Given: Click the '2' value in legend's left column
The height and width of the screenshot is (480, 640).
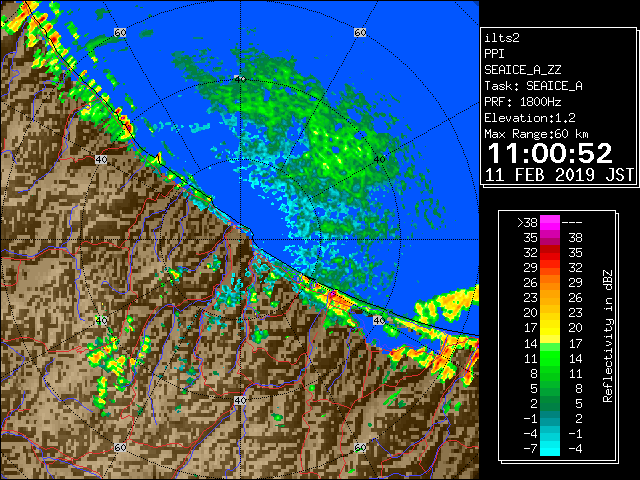Looking at the screenshot, I should tap(534, 403).
